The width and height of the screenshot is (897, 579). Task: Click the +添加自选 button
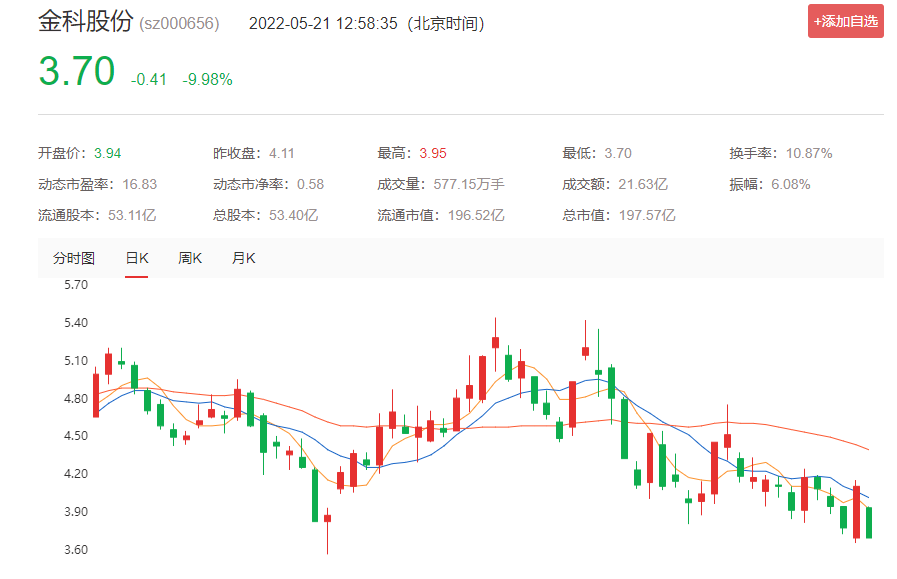845,21
